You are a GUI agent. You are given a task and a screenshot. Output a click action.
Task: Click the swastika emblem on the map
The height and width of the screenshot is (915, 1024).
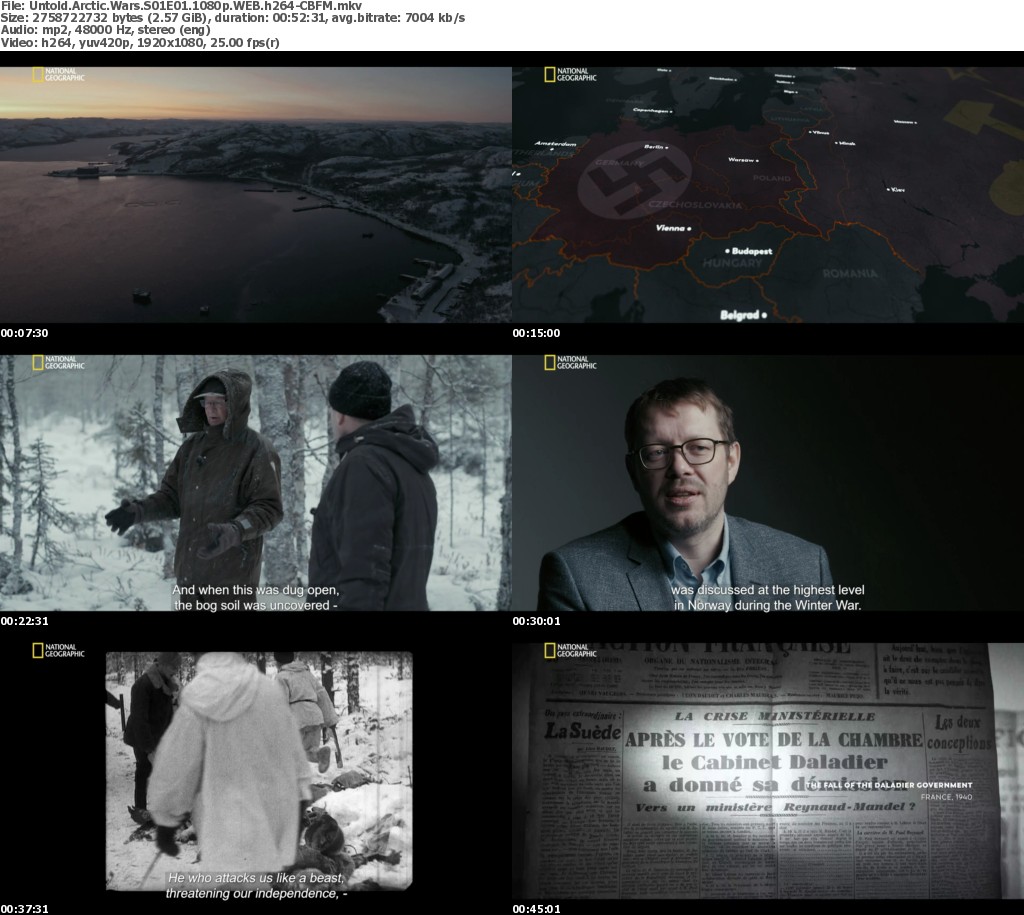634,179
